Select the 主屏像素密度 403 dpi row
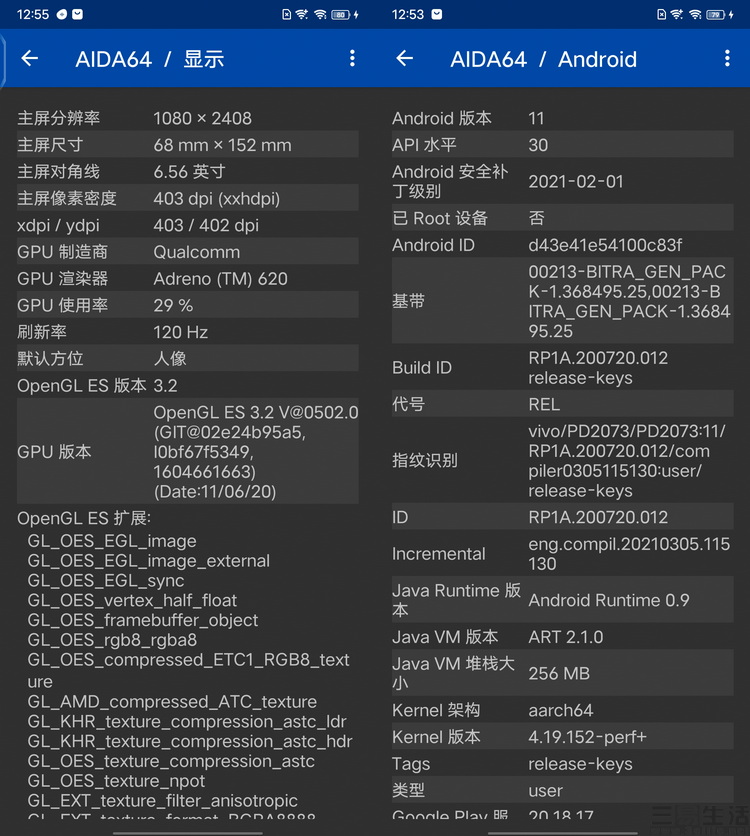This screenshot has width=750, height=836. (x=188, y=198)
